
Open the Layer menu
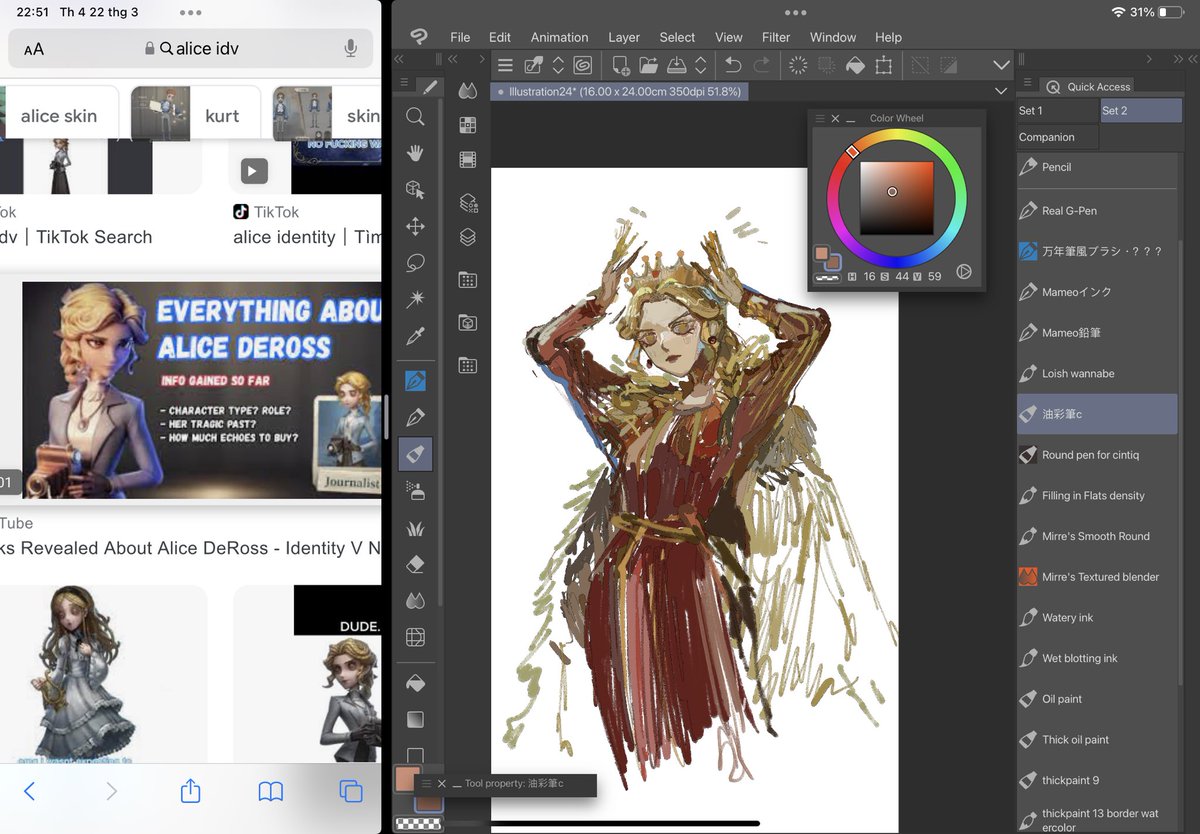coord(624,37)
